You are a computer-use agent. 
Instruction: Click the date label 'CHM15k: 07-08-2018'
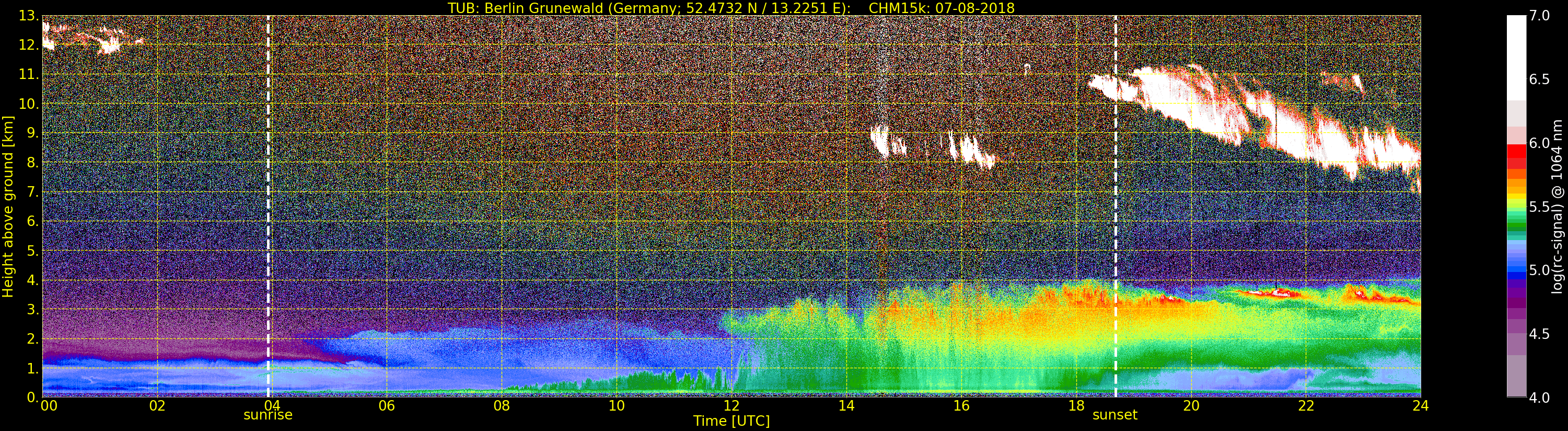tap(942, 8)
